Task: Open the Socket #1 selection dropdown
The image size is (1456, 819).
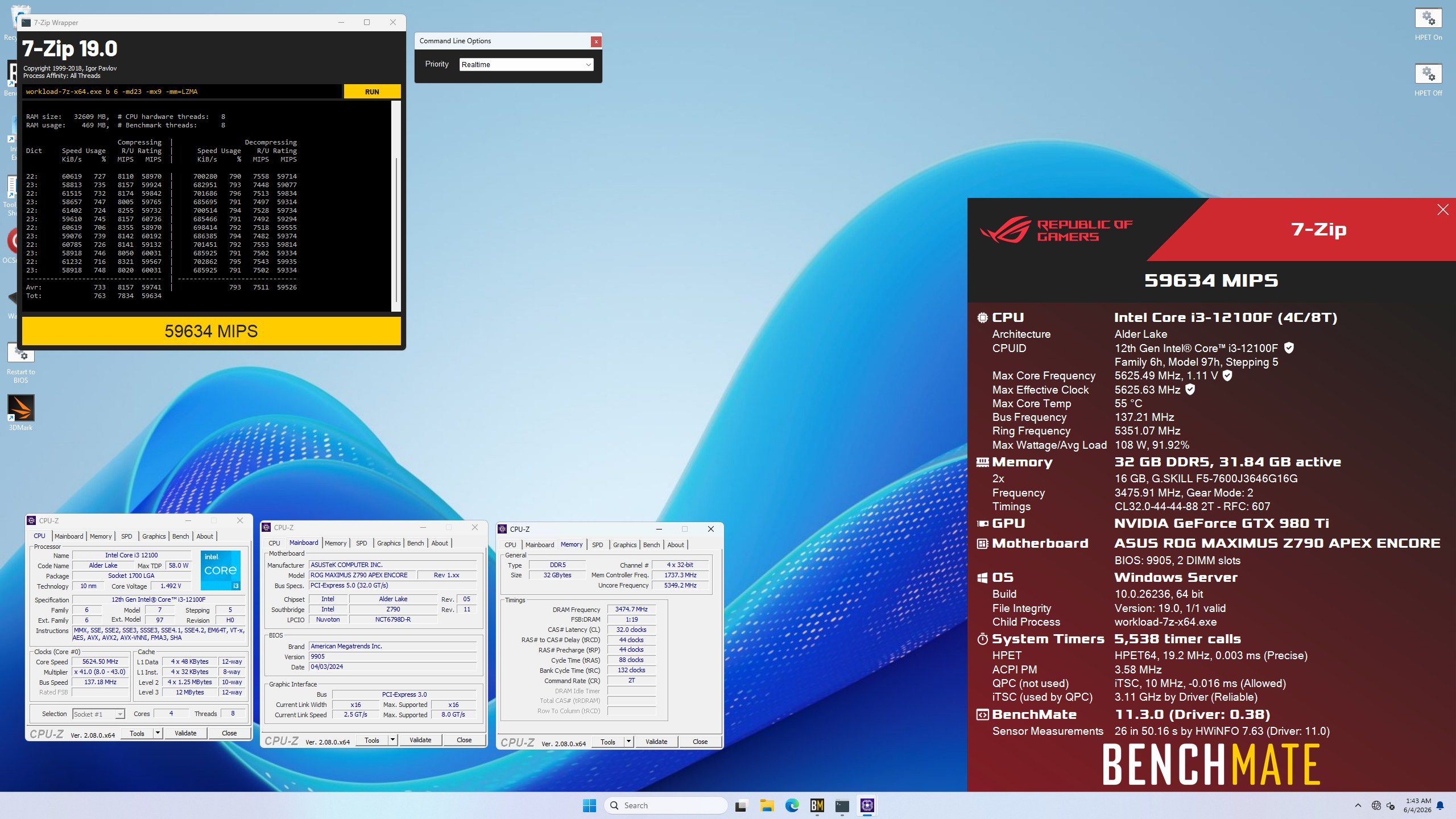Action: [98, 714]
